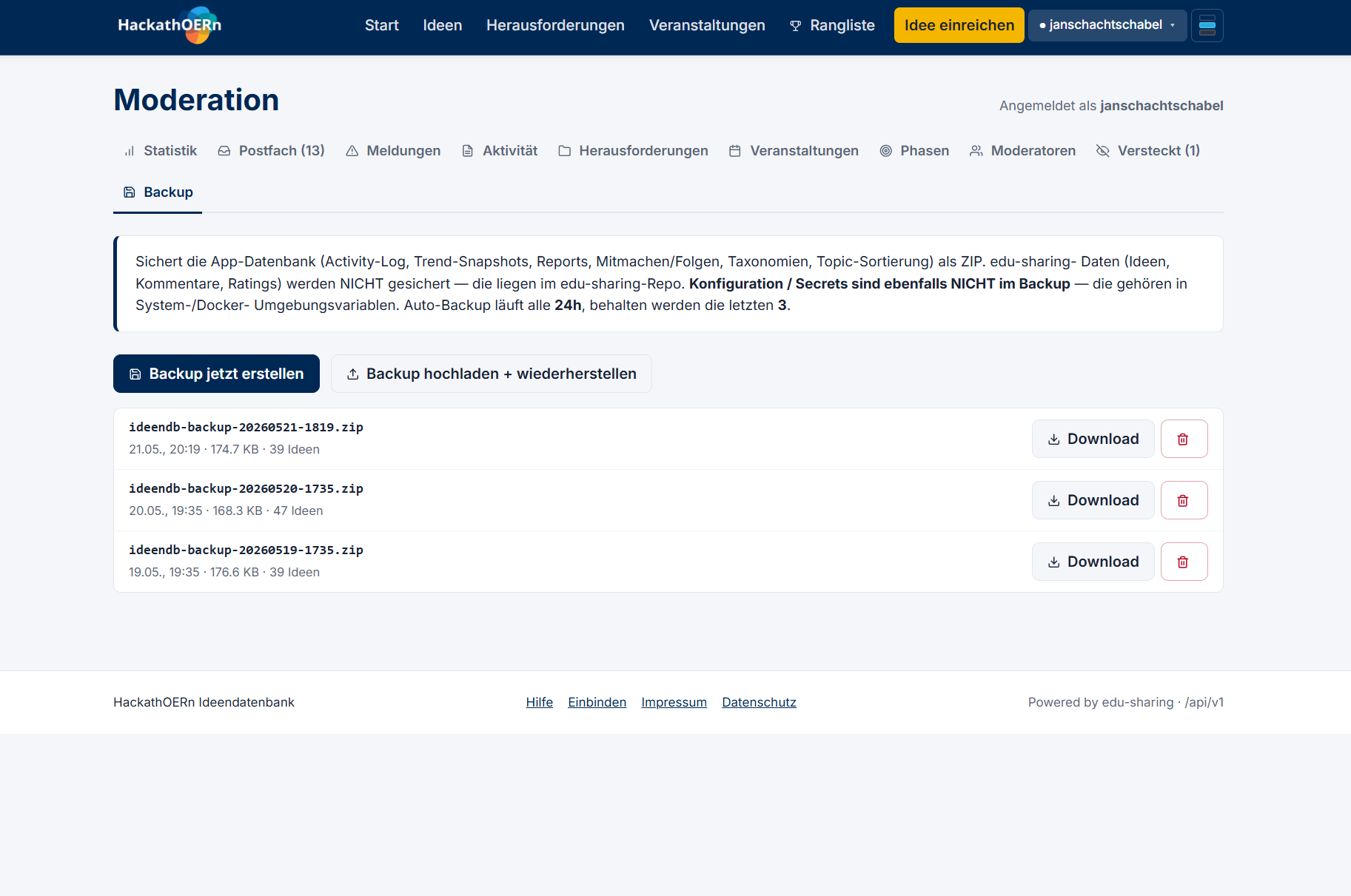Delete backup ideendb-backup-20260520-1735.zip

coord(1184,500)
